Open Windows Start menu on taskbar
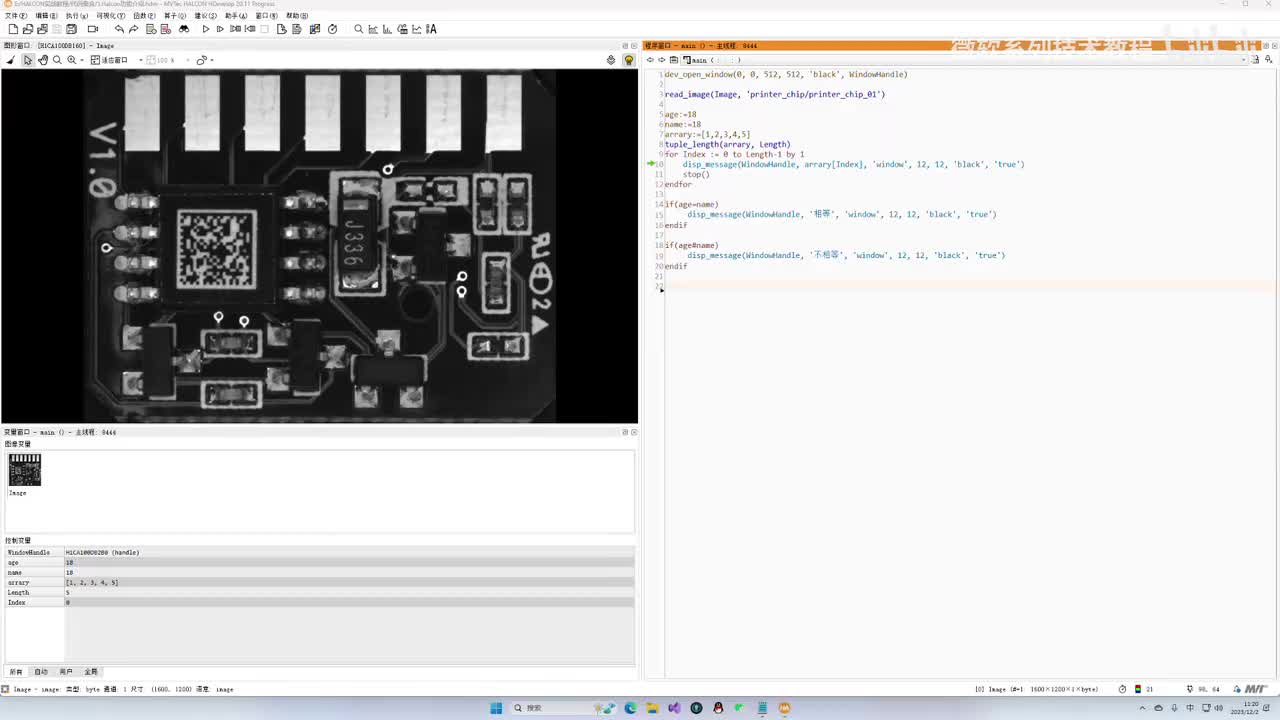The height and width of the screenshot is (720, 1280). [496, 708]
